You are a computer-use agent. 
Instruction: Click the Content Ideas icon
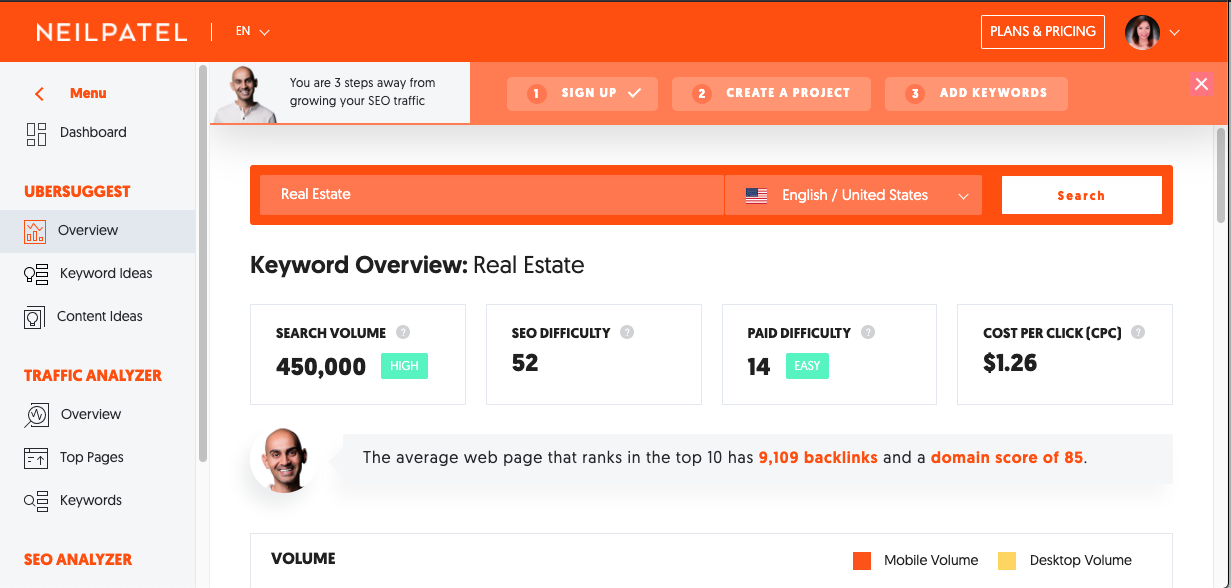point(35,317)
